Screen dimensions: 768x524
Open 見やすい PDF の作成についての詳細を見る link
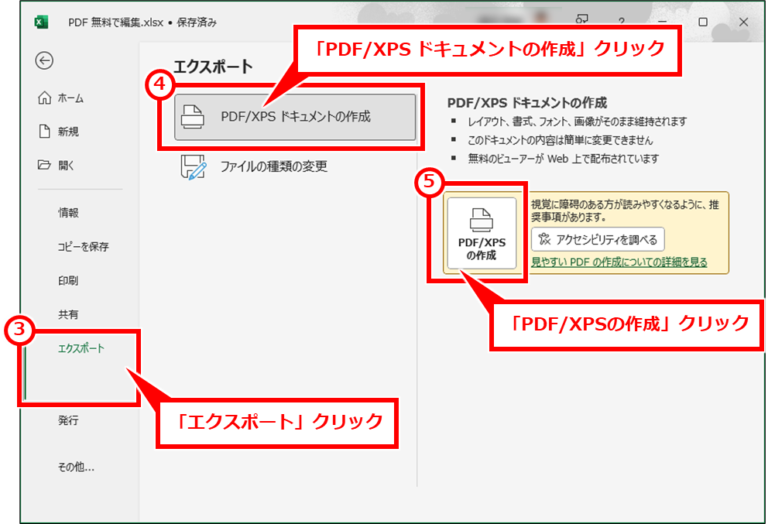pyautogui.click(x=619, y=262)
